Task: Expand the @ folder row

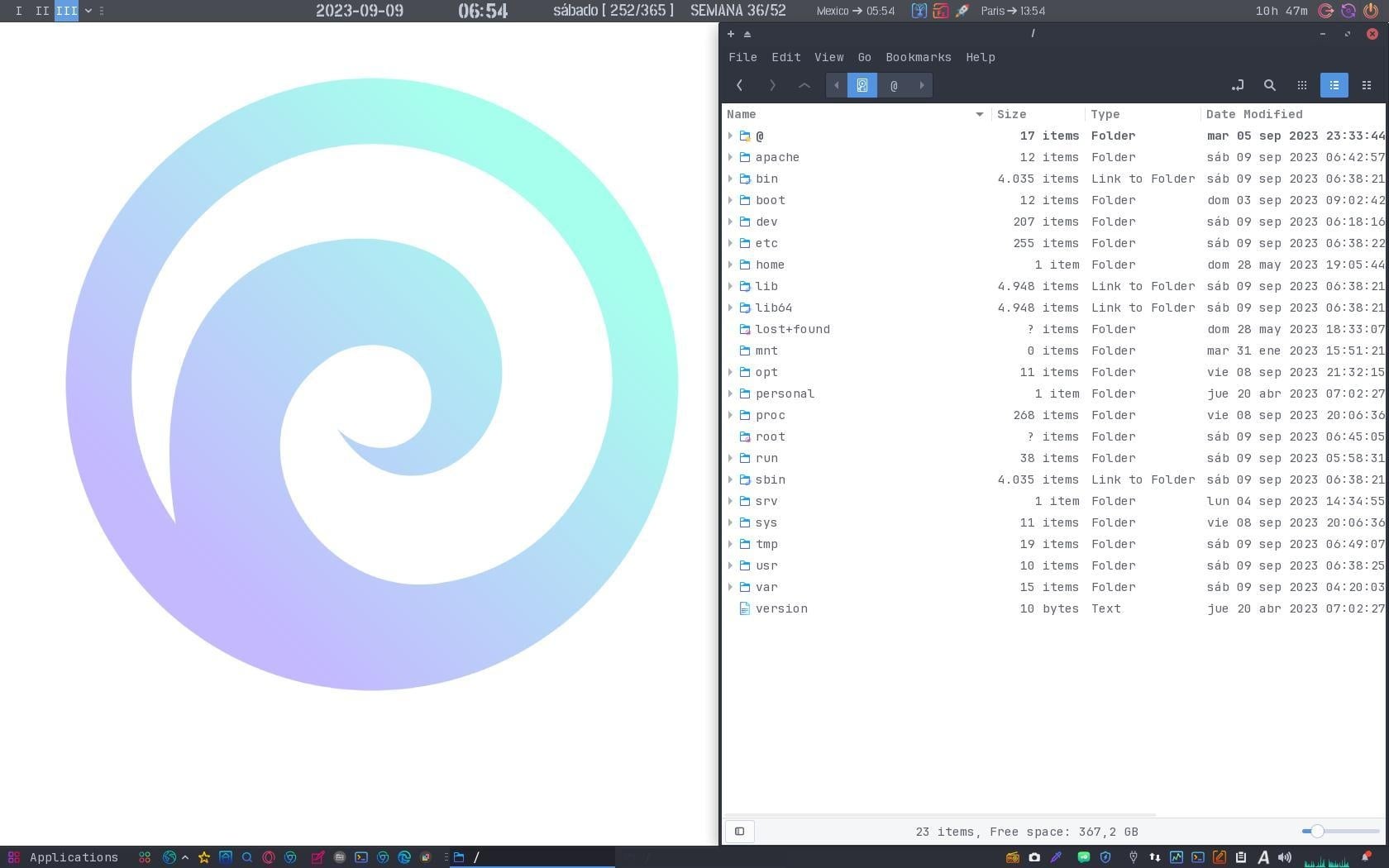Action: coord(730,136)
